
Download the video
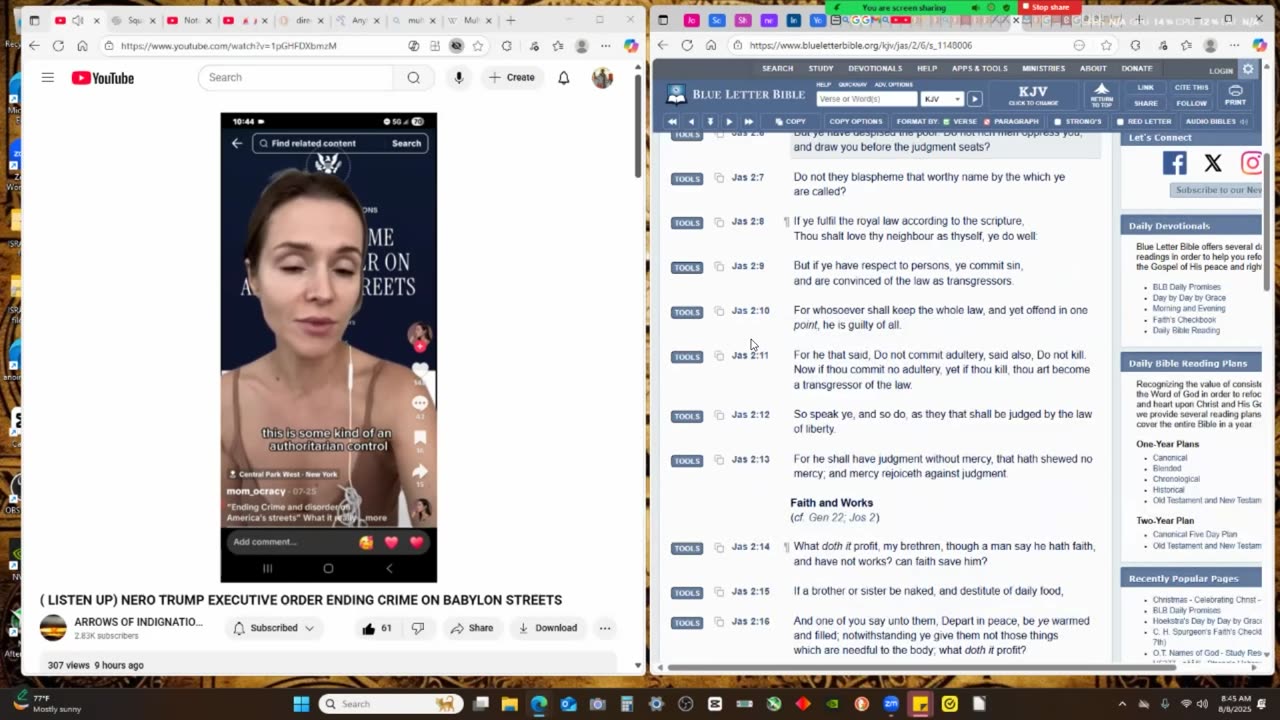tap(548, 628)
